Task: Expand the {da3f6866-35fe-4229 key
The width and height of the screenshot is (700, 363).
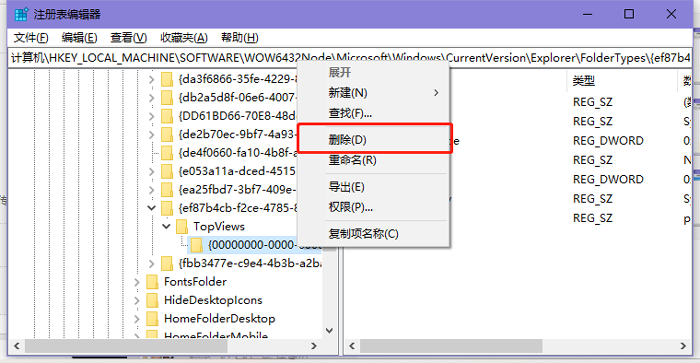Action: point(152,79)
